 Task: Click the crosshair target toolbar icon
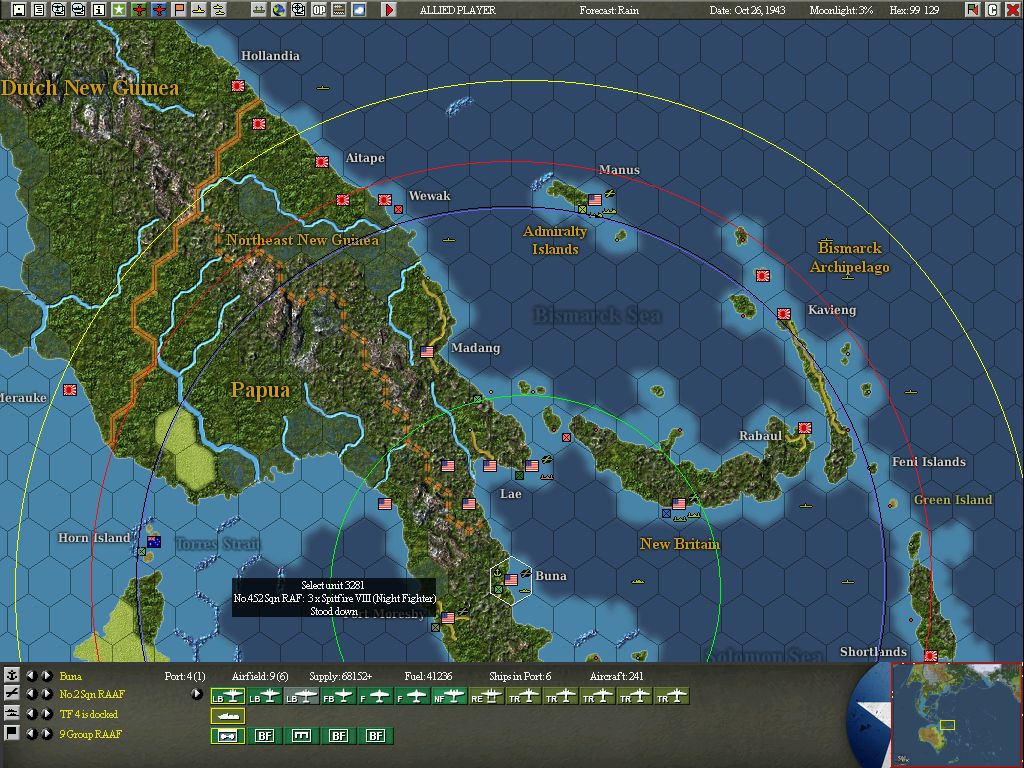(298, 10)
